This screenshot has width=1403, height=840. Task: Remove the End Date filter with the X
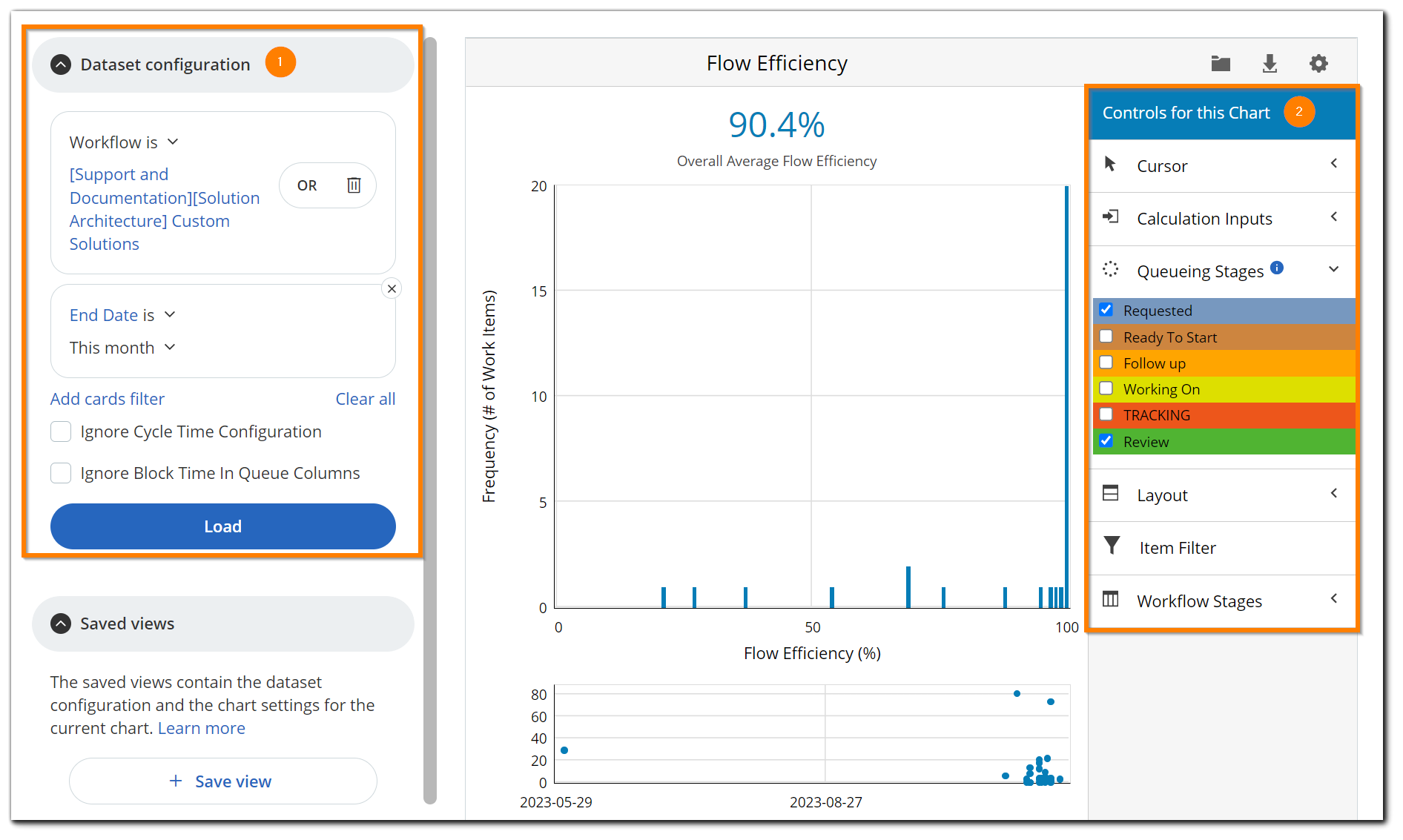[x=392, y=288]
